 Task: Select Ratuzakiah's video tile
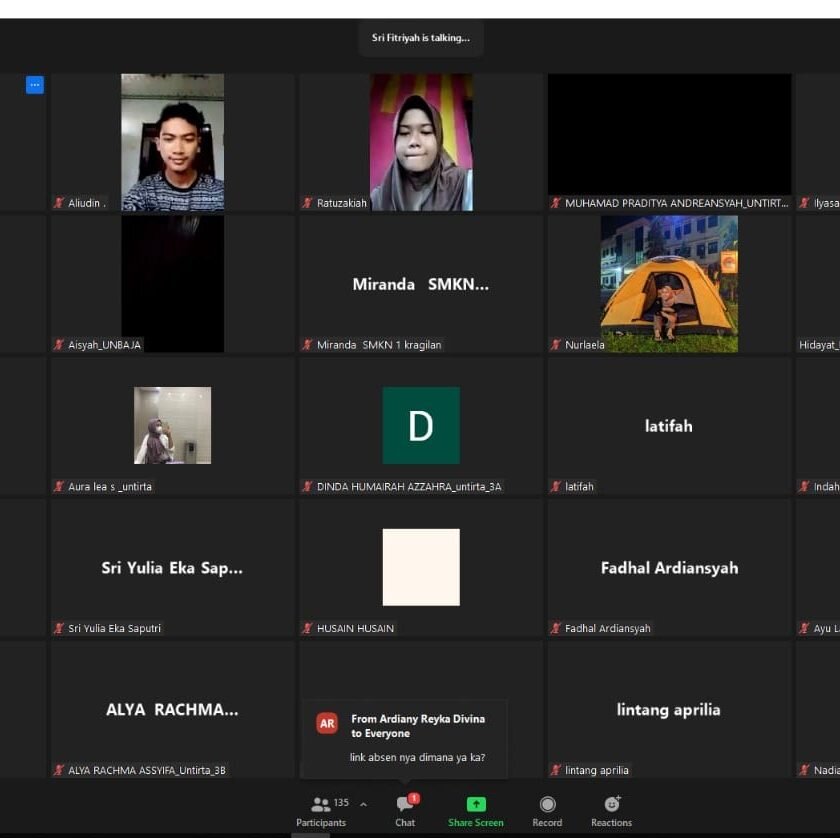421,142
